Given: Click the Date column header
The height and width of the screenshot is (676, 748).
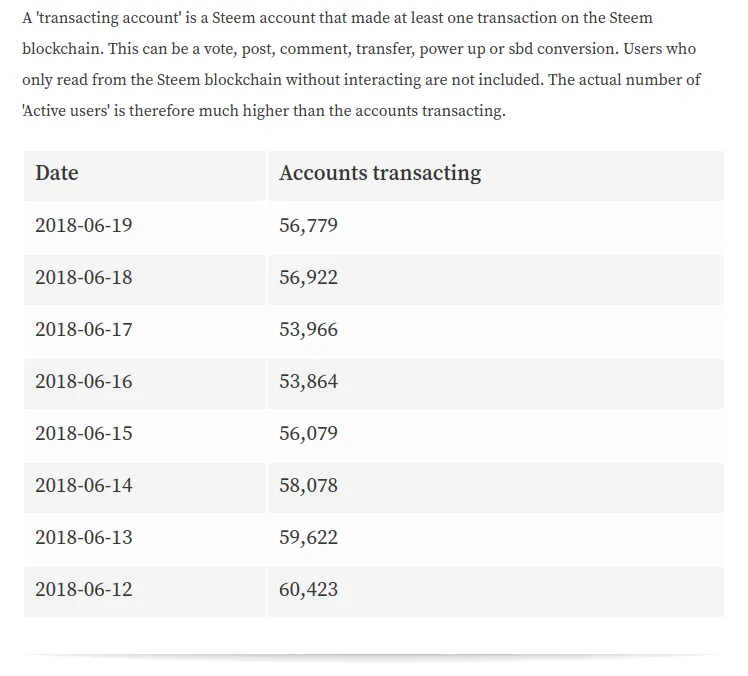Looking at the screenshot, I should pyautogui.click(x=145, y=176).
